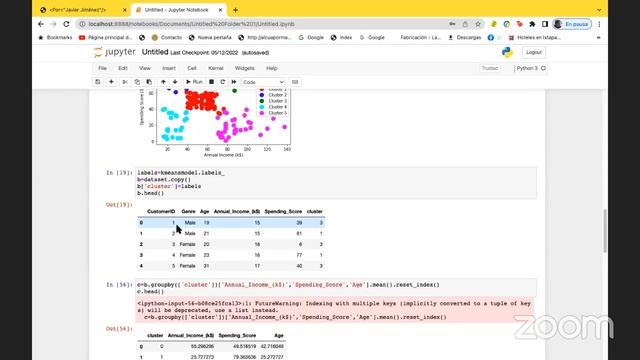
Task: Click input cell In [56] code
Action: 336,288
